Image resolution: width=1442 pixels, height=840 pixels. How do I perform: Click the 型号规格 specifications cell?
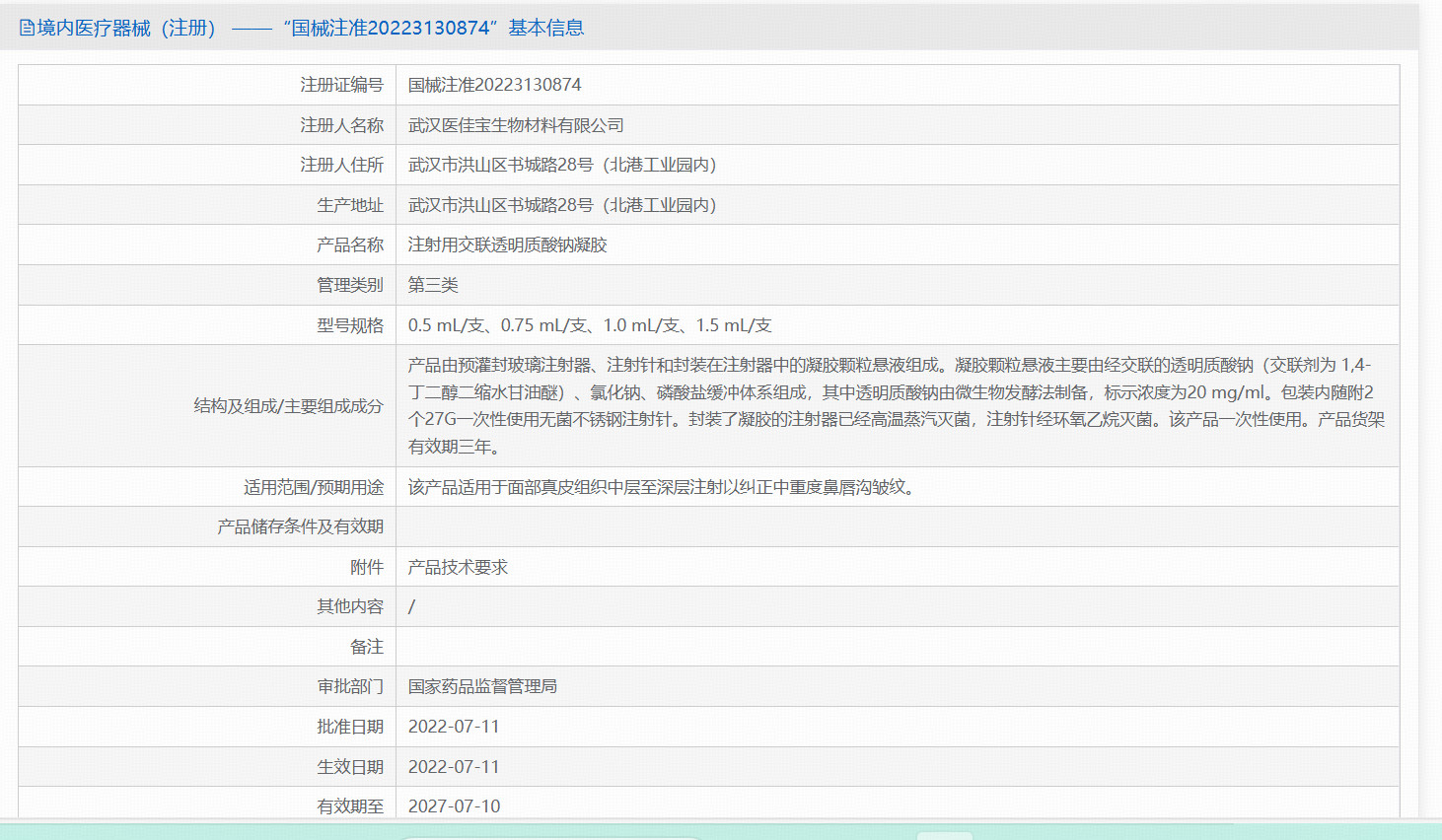(x=589, y=324)
